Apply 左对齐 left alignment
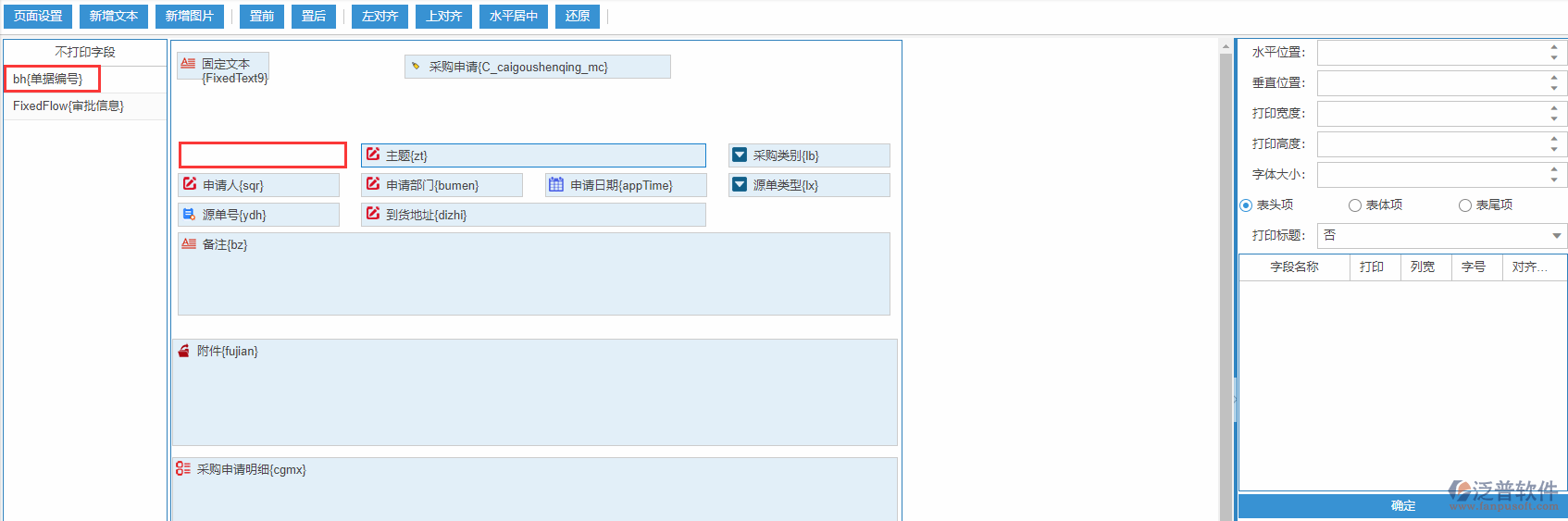Image resolution: width=1568 pixels, height=521 pixels. [x=380, y=17]
